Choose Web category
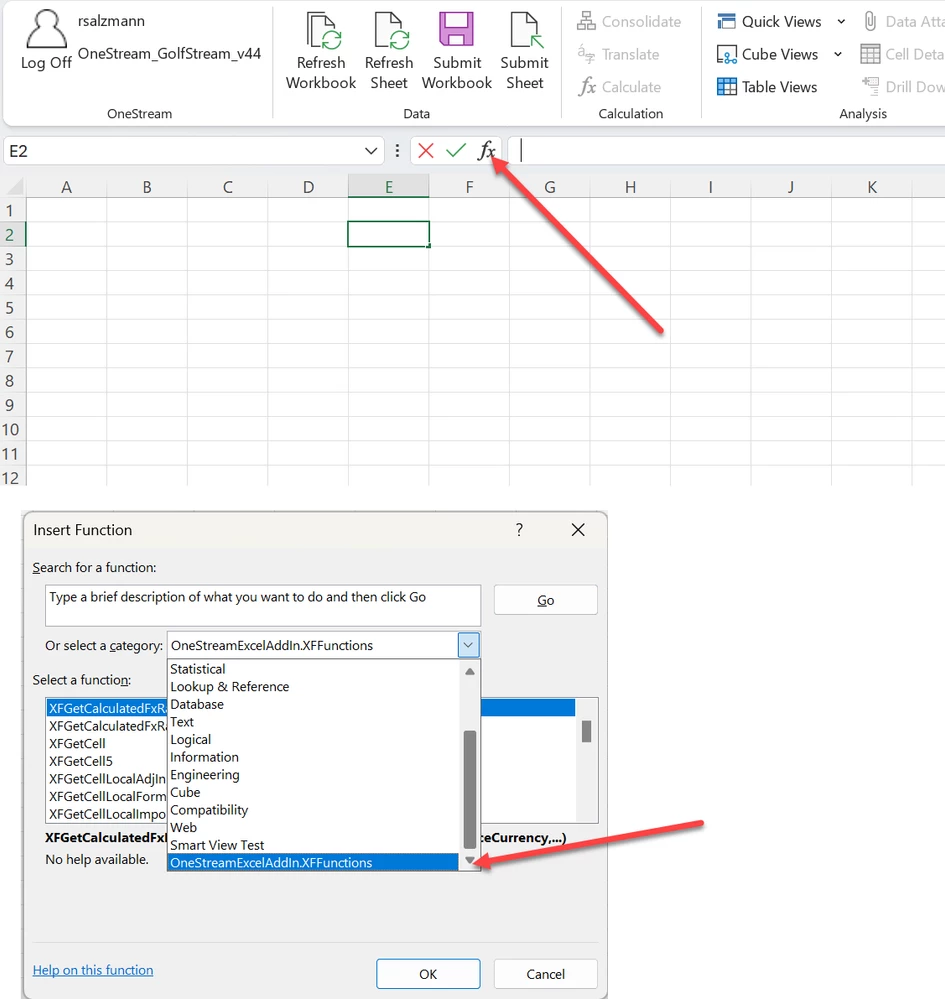This screenshot has width=945, height=999. [313, 828]
